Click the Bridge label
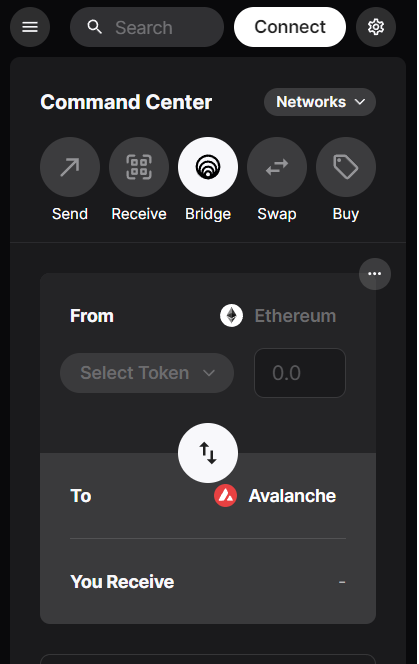Image resolution: width=419 pixels, height=664 pixels. pyautogui.click(x=208, y=214)
